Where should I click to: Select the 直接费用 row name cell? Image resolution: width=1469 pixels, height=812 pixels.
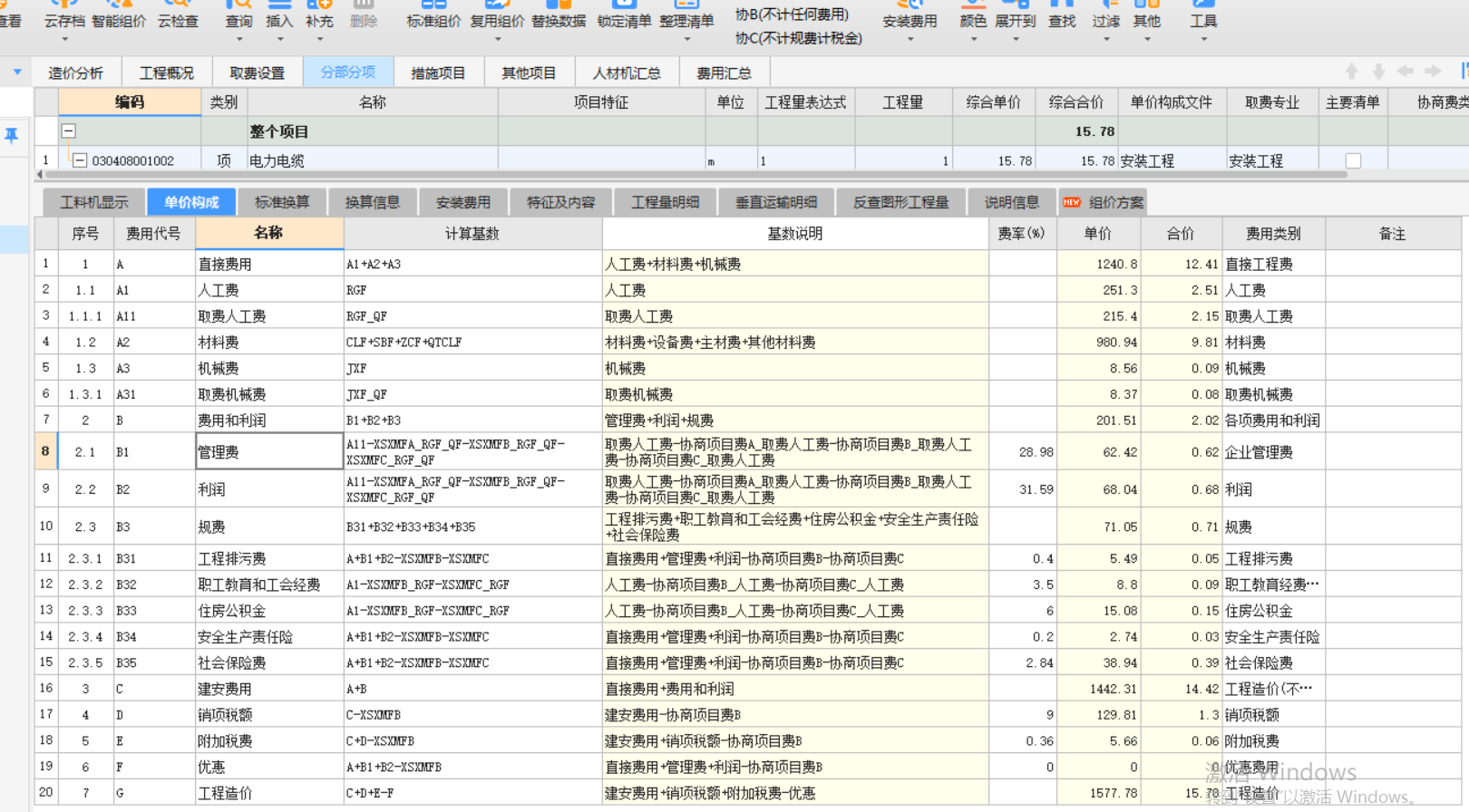coord(269,265)
